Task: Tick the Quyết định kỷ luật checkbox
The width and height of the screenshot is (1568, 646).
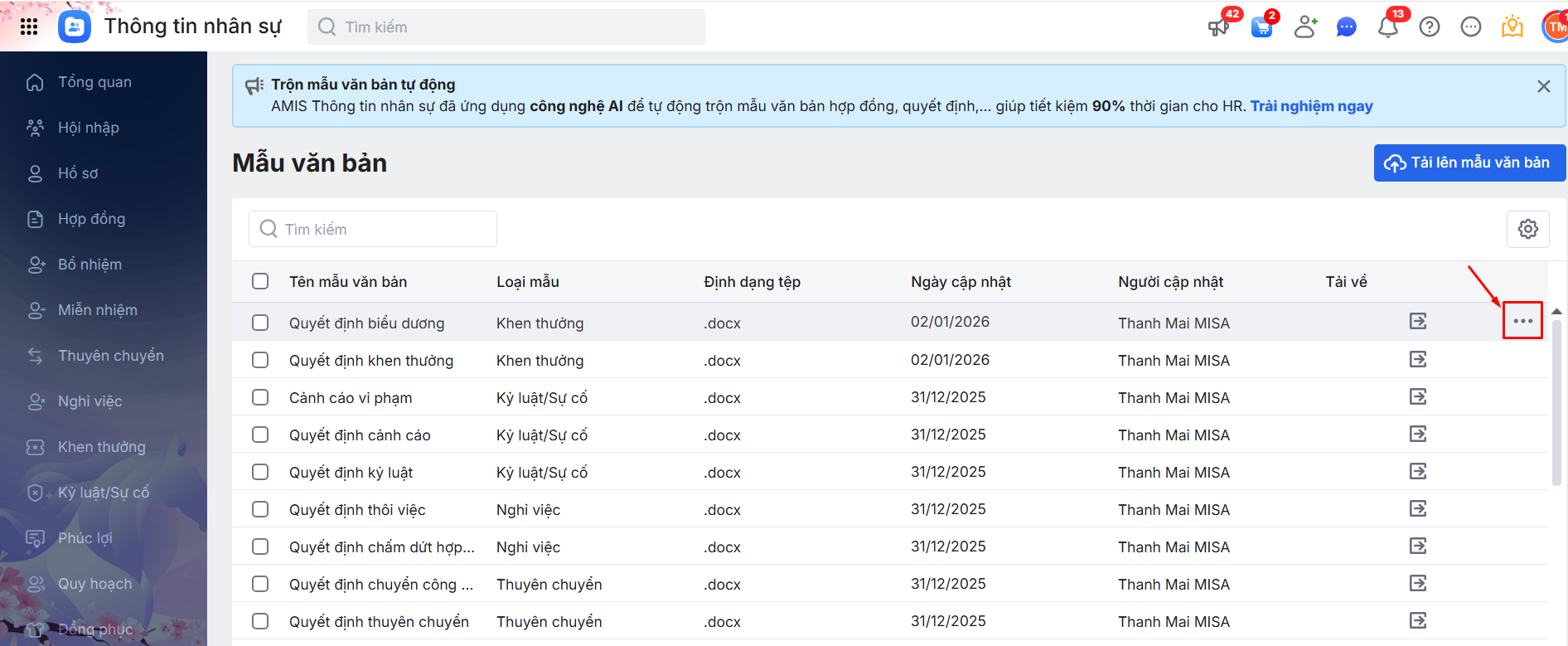Action: pos(260,472)
